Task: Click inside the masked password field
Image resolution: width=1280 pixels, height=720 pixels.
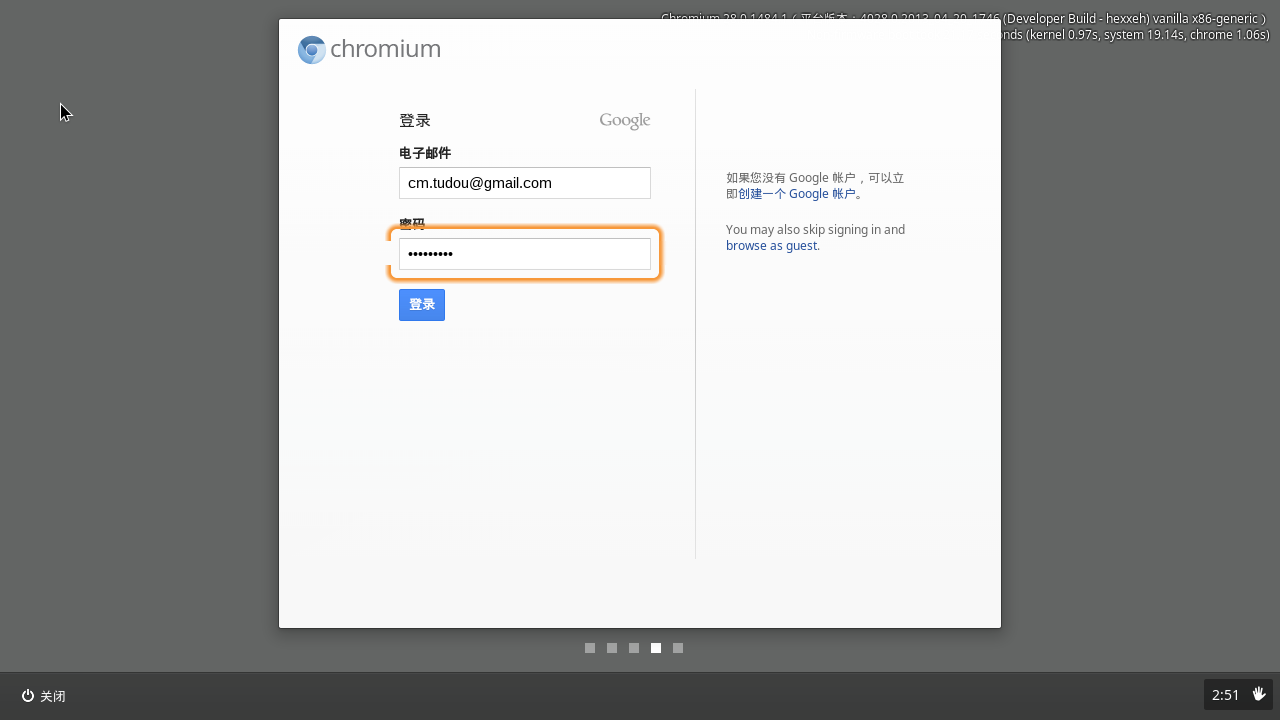Action: (x=525, y=254)
